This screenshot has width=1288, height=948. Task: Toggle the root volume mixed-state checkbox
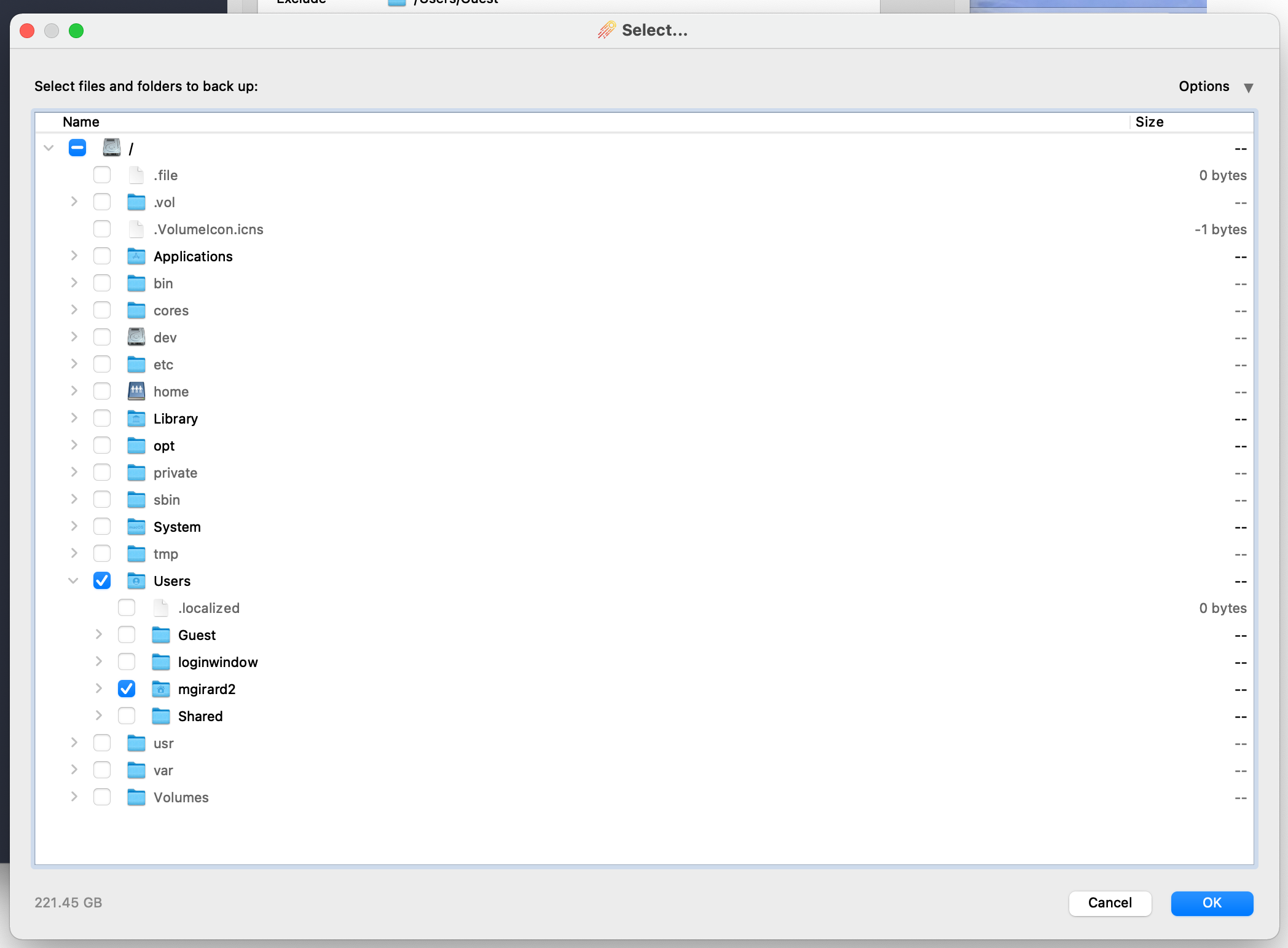pyautogui.click(x=77, y=148)
